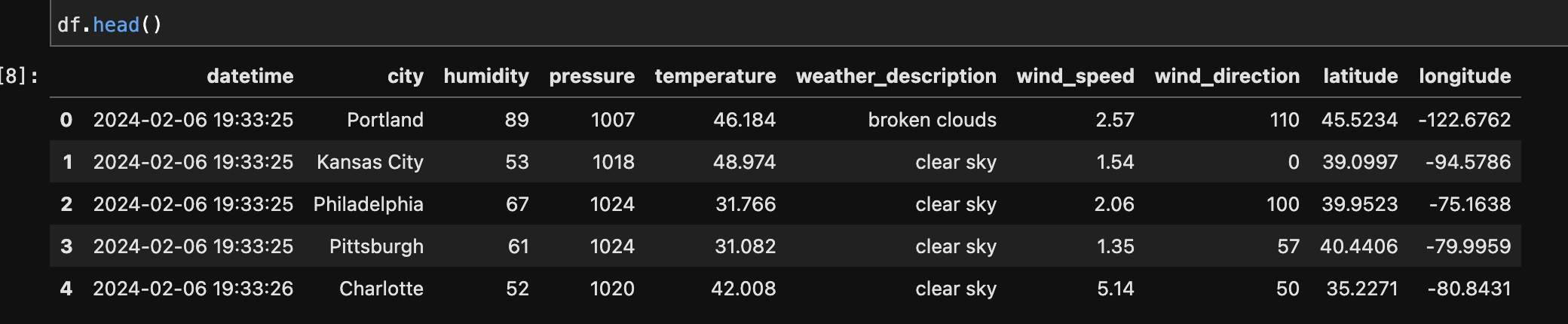Screen dimensions: 1568x324
Task: Click the wind_direction column header
Action: 1227,76
